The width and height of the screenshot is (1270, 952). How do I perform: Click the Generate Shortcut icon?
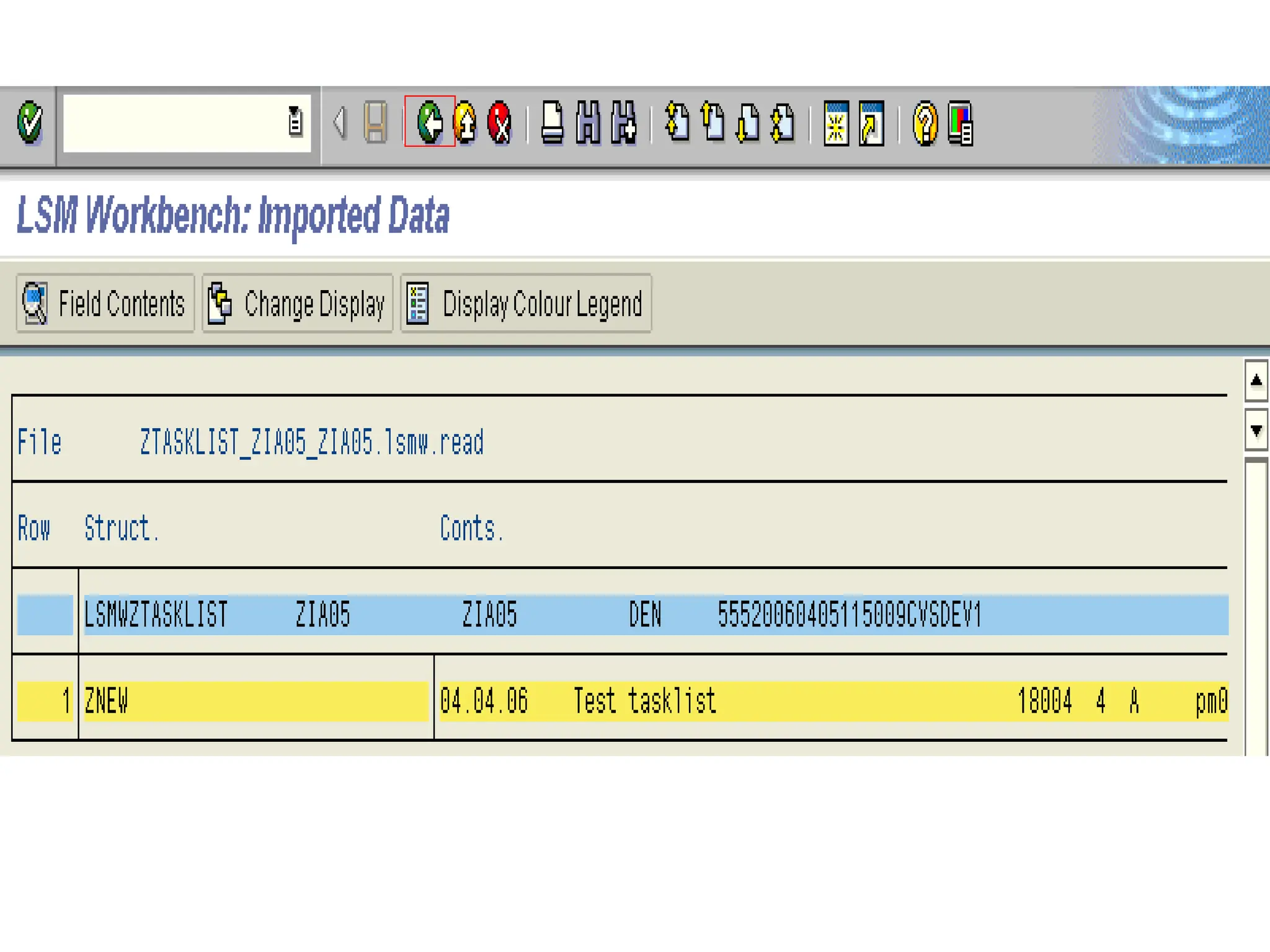(871, 123)
